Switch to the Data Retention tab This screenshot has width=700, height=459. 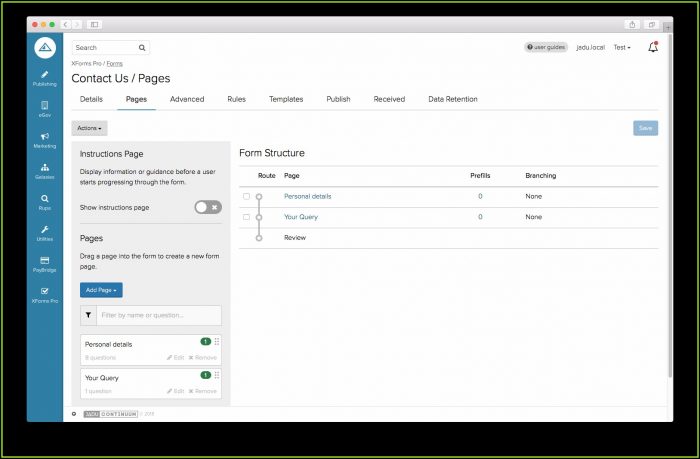[452, 99]
